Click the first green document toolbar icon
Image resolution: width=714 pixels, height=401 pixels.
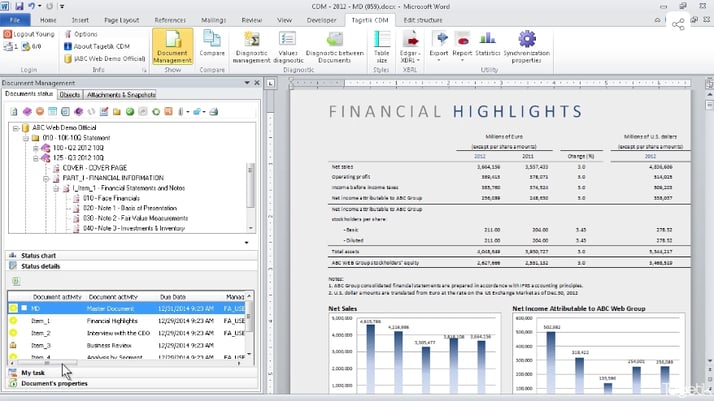[14, 112]
